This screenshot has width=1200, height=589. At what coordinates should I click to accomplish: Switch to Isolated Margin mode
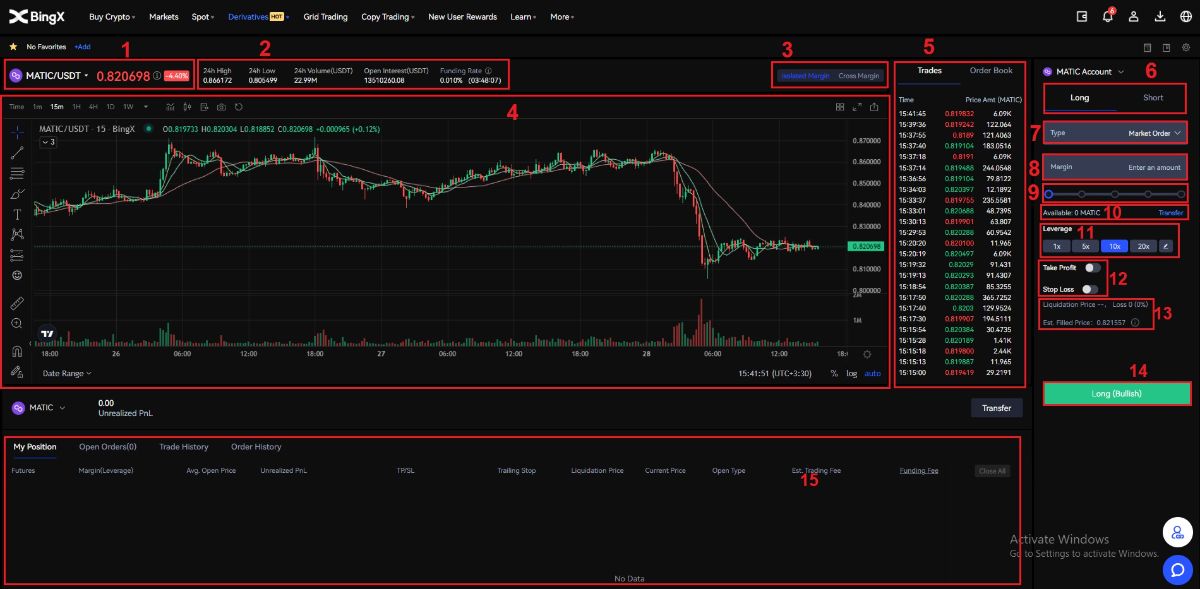coord(806,76)
